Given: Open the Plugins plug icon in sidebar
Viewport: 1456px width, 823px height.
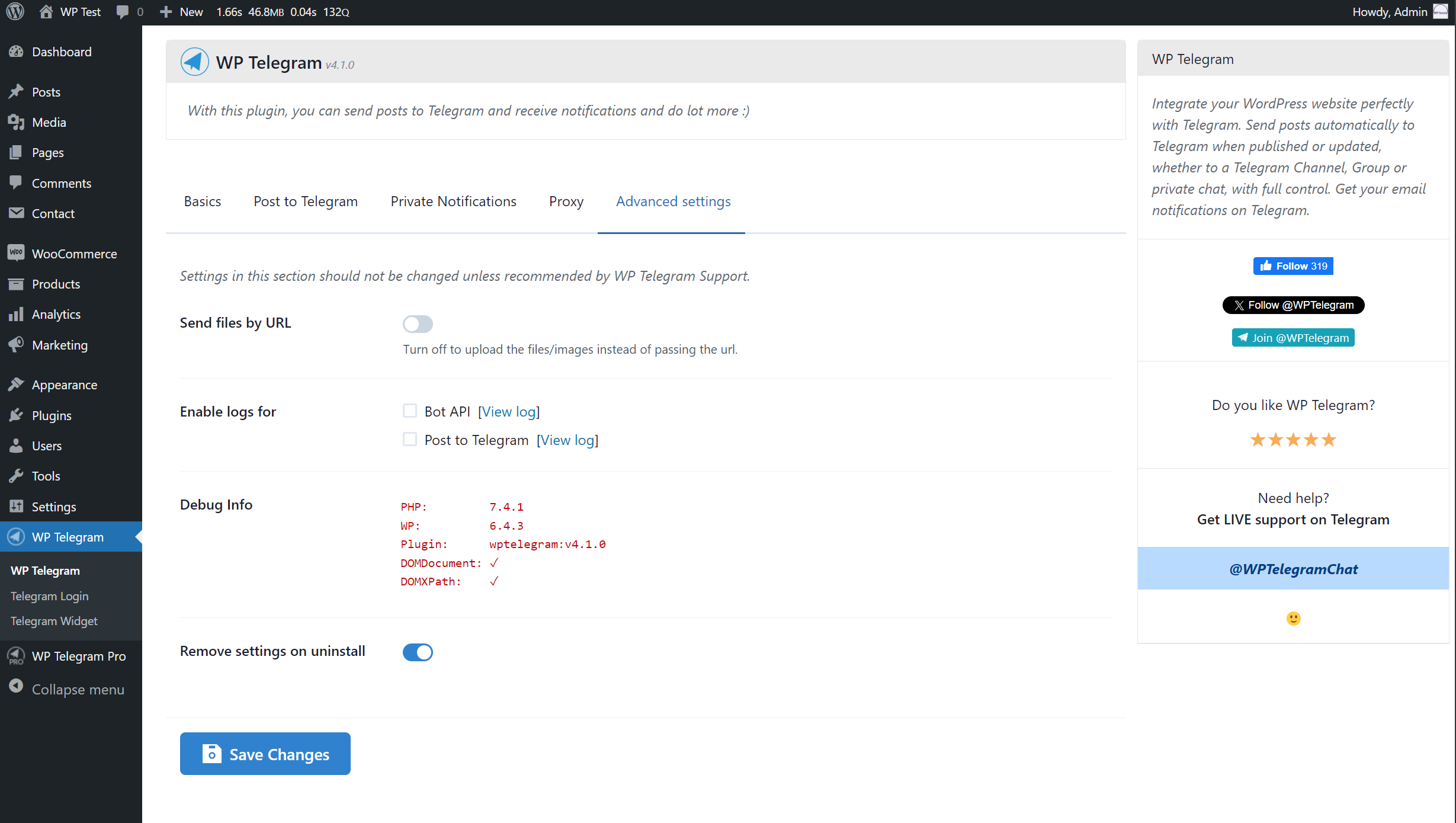Looking at the screenshot, I should pos(16,415).
